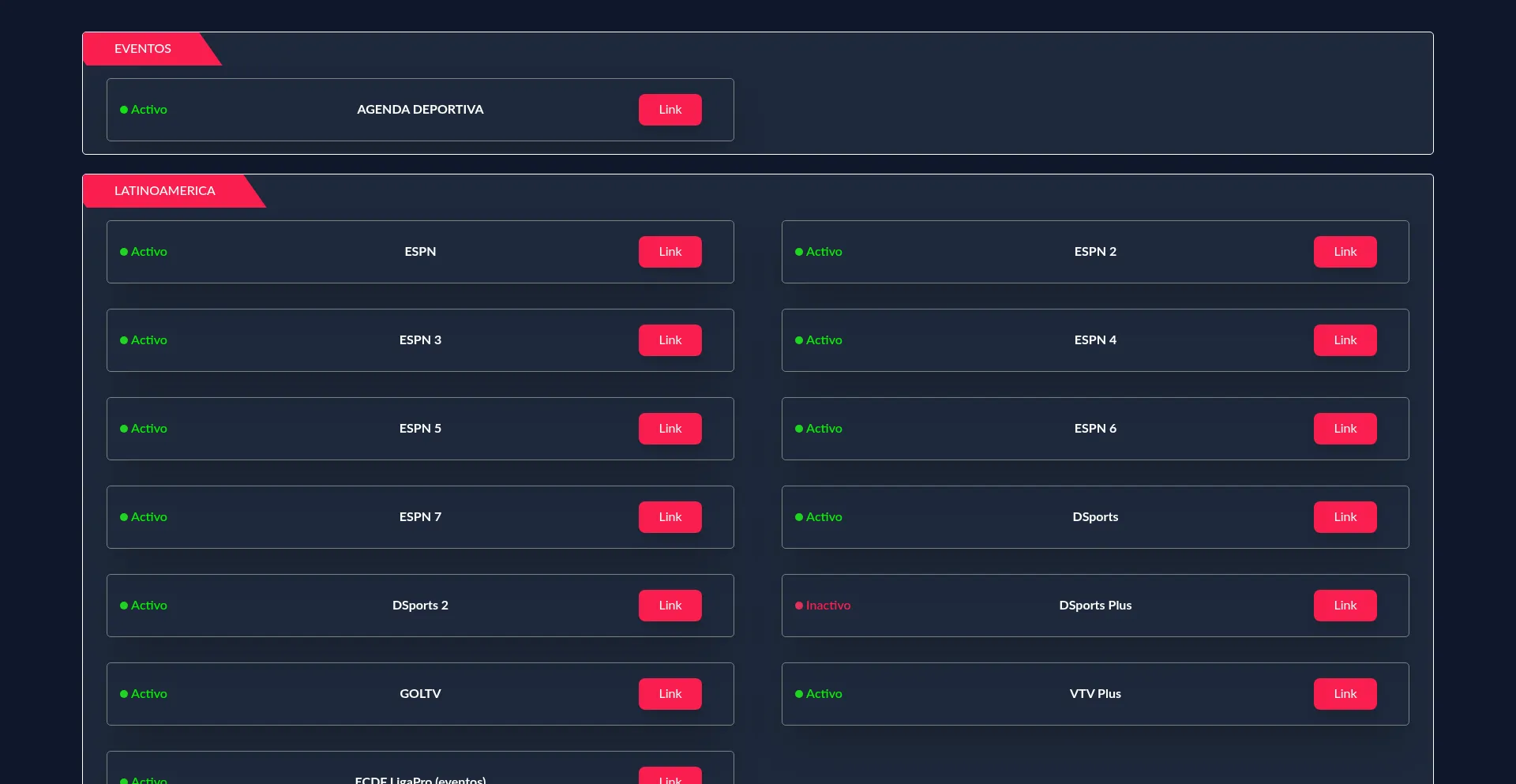This screenshot has height=784, width=1516.
Task: Click Link next to ESPN 5
Action: pos(670,429)
